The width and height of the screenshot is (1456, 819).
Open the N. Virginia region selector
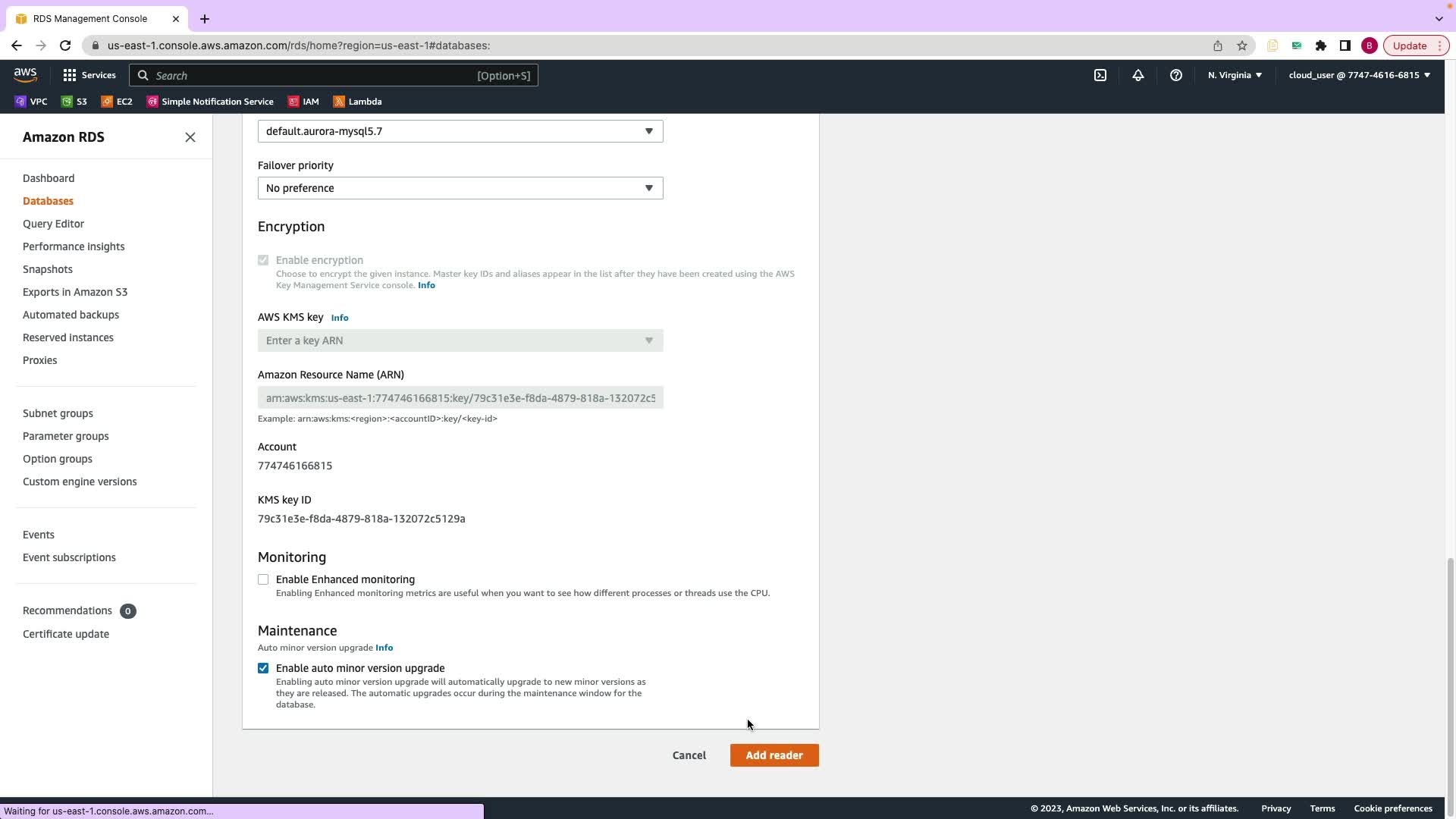pos(1235,75)
